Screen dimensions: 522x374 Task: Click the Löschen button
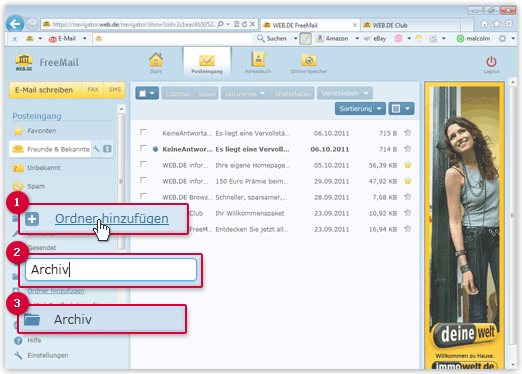(x=178, y=93)
